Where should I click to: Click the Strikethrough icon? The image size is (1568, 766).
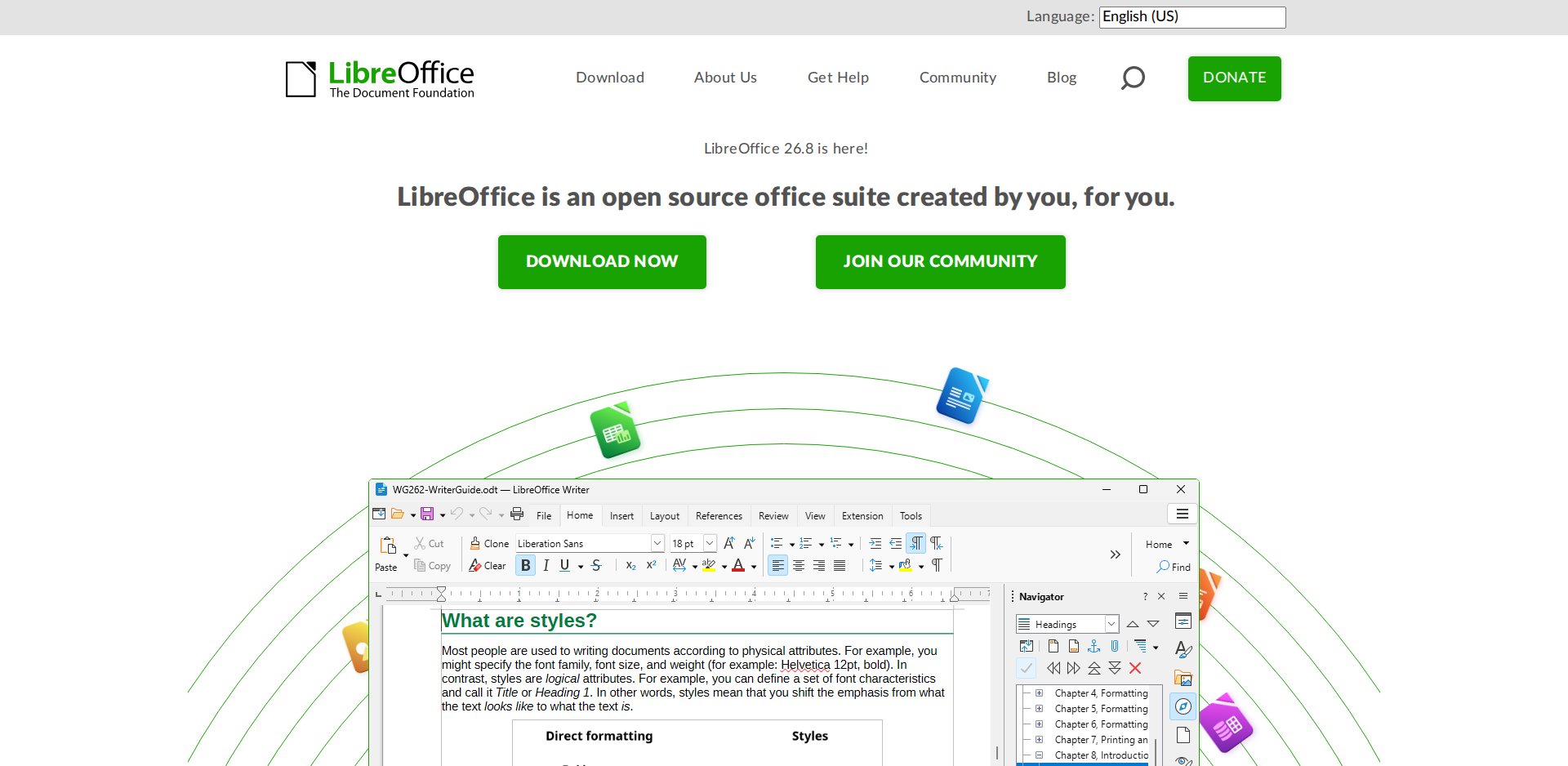click(x=597, y=565)
